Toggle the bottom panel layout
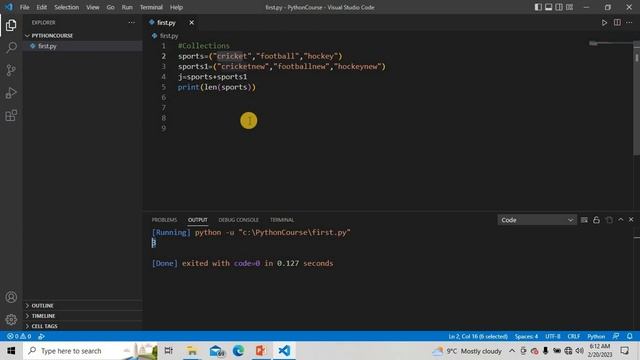Viewport: 640px width, 360px height. 549,7
